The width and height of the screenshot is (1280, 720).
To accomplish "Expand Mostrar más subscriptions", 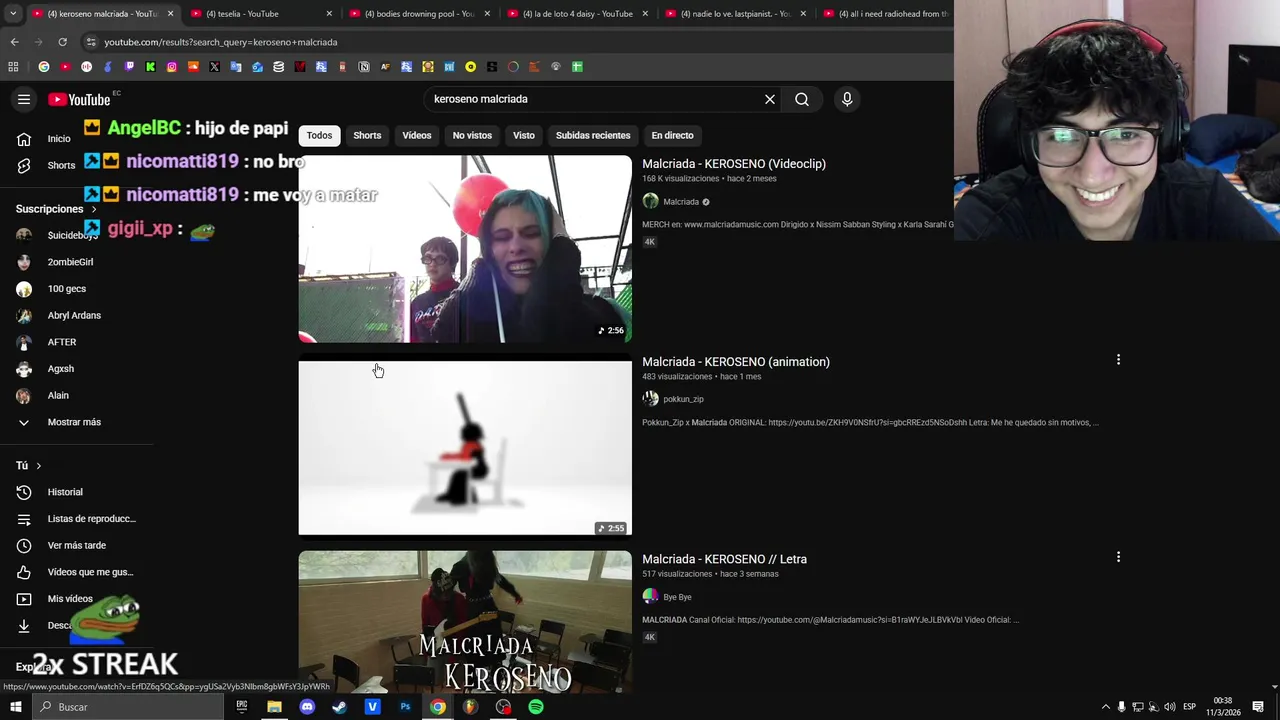I will tap(75, 422).
